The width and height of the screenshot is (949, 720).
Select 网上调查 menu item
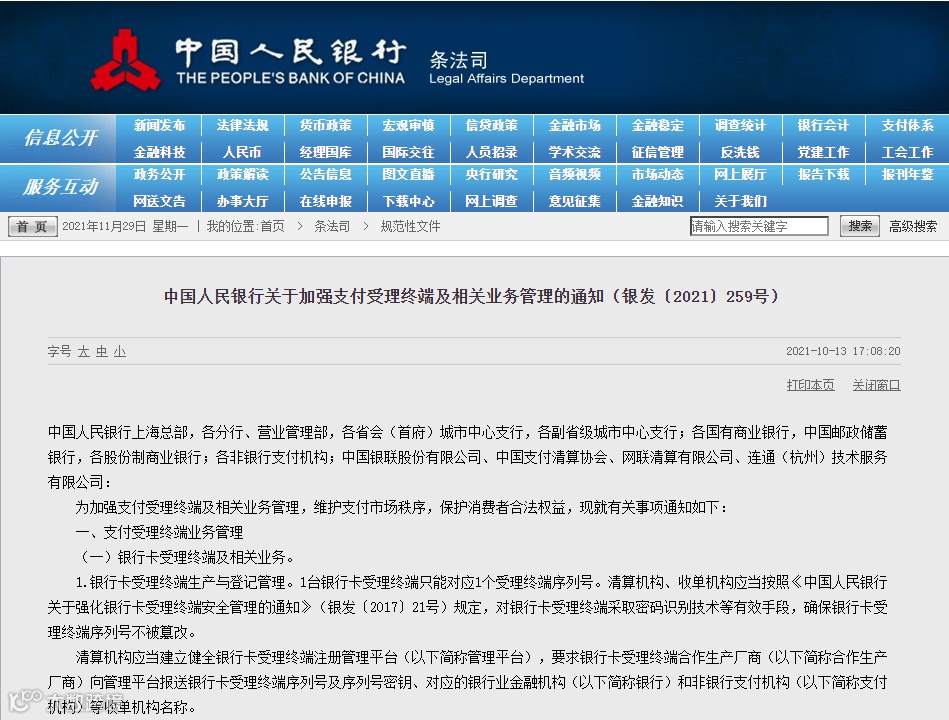[491, 201]
